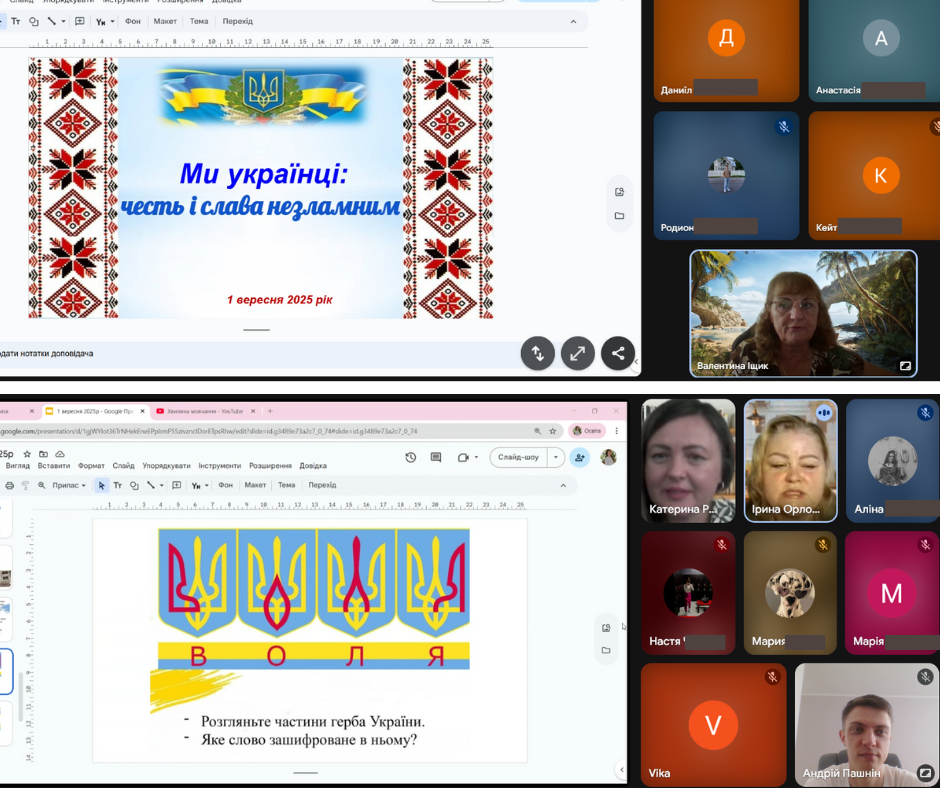
Task: Open the Формат menu
Action: coord(91,465)
